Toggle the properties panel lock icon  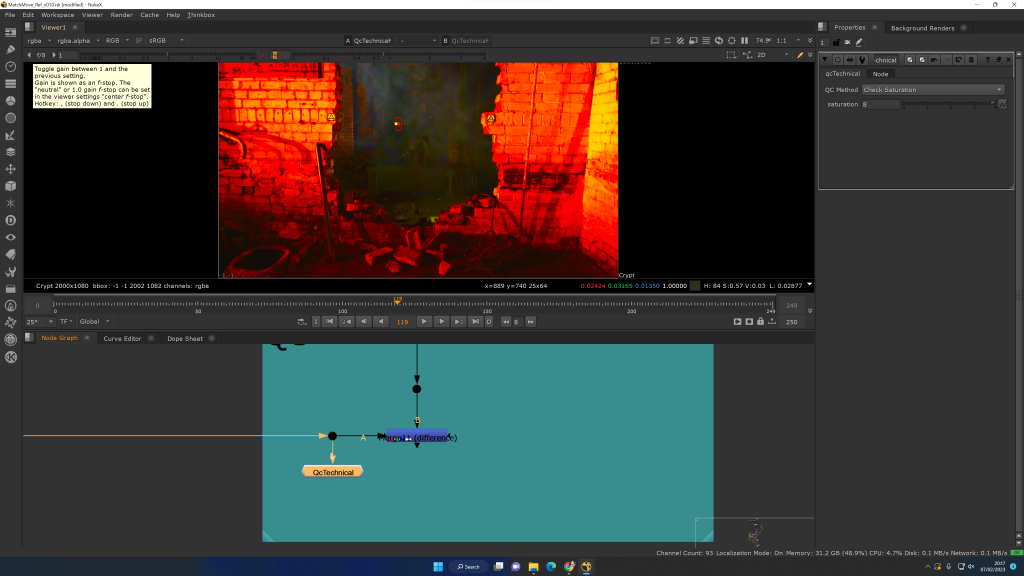[x=837, y=42]
